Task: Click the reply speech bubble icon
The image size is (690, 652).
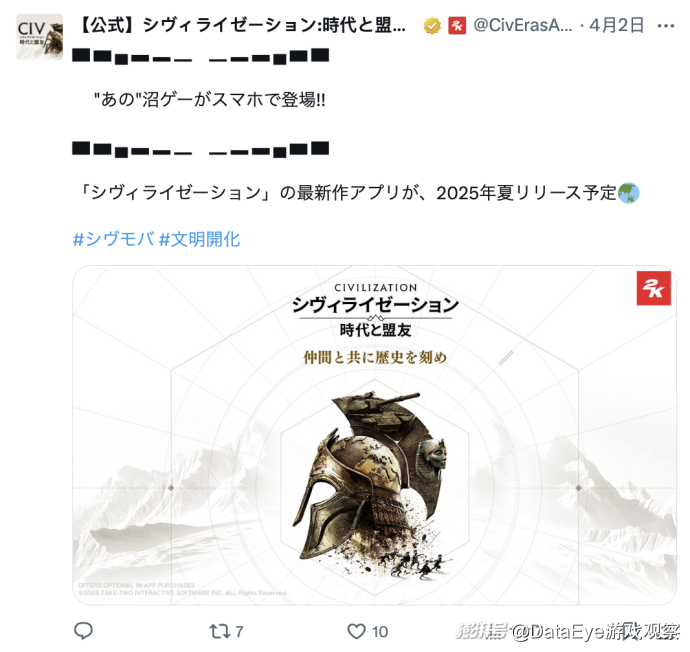Action: 83,631
